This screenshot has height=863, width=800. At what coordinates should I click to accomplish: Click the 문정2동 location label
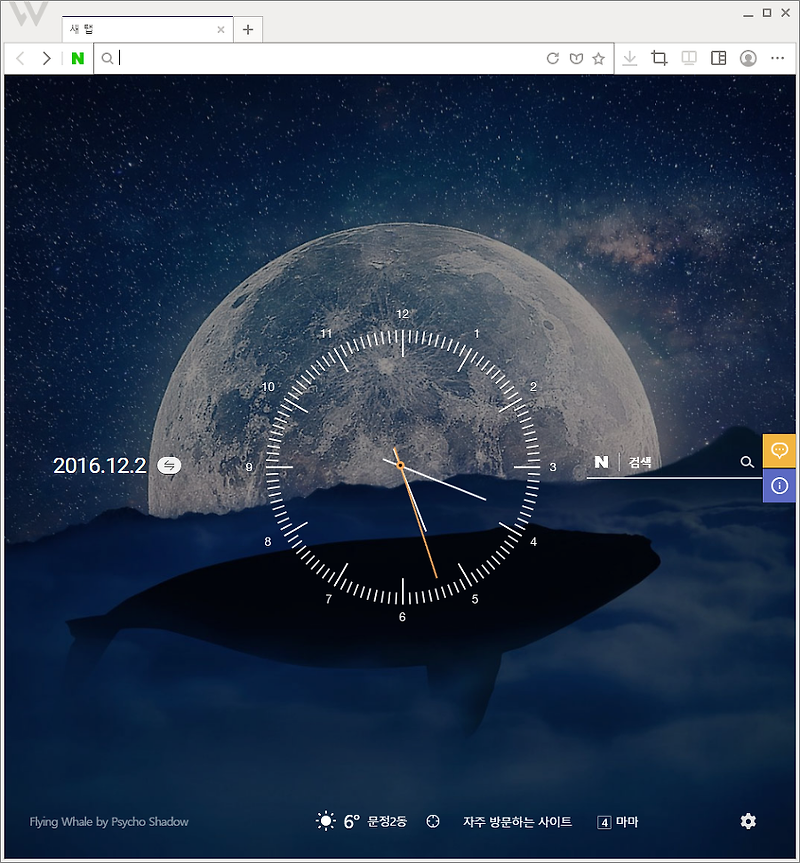coord(387,822)
